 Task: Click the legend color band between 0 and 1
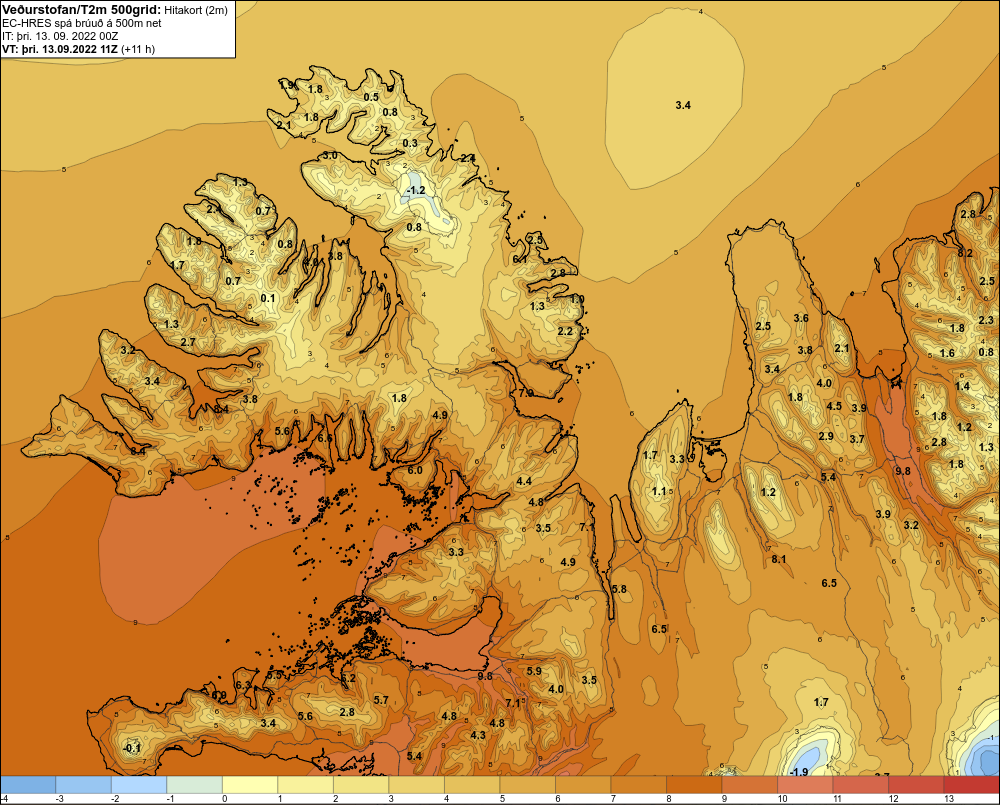click(250, 785)
